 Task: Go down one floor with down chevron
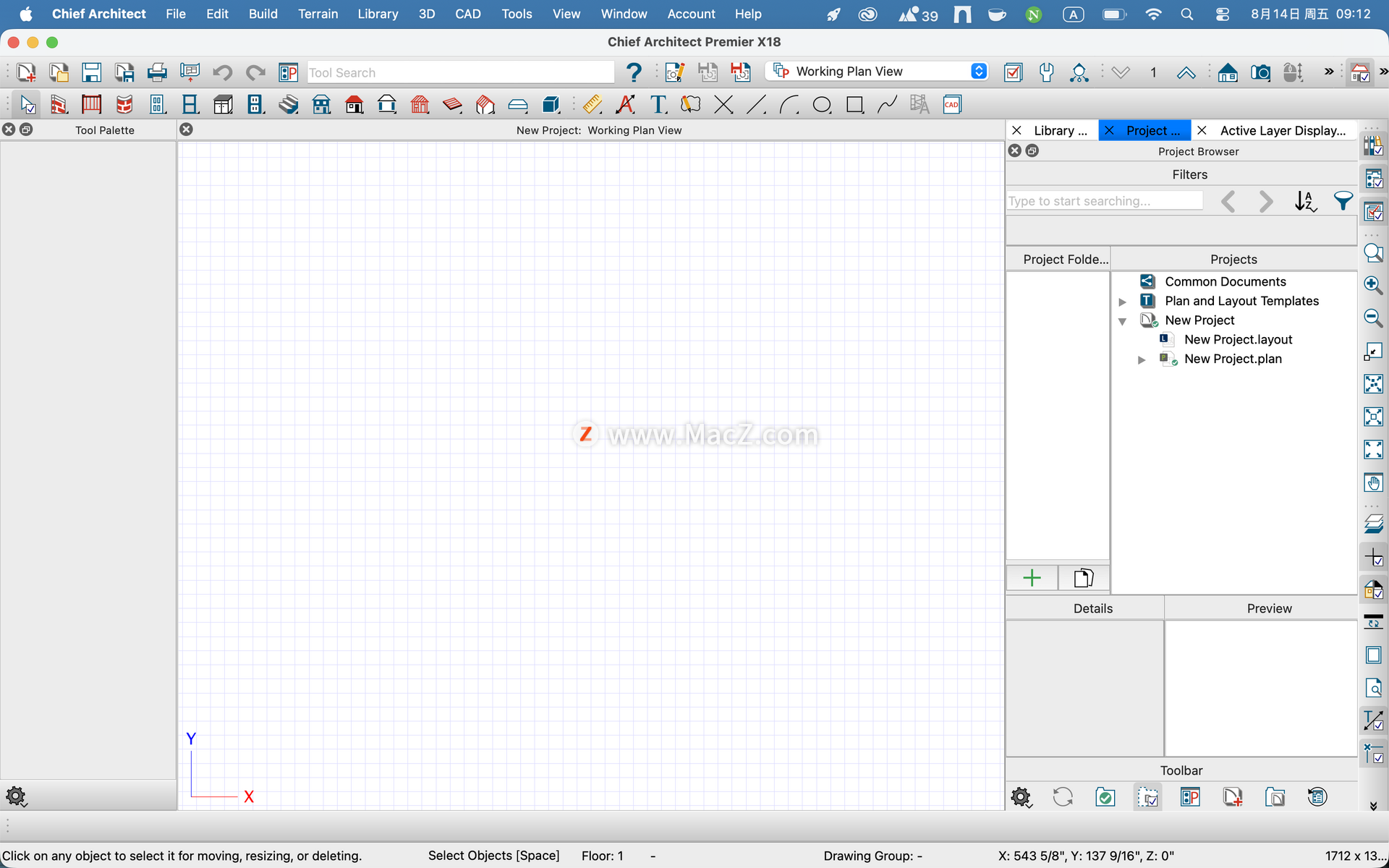point(1121,72)
